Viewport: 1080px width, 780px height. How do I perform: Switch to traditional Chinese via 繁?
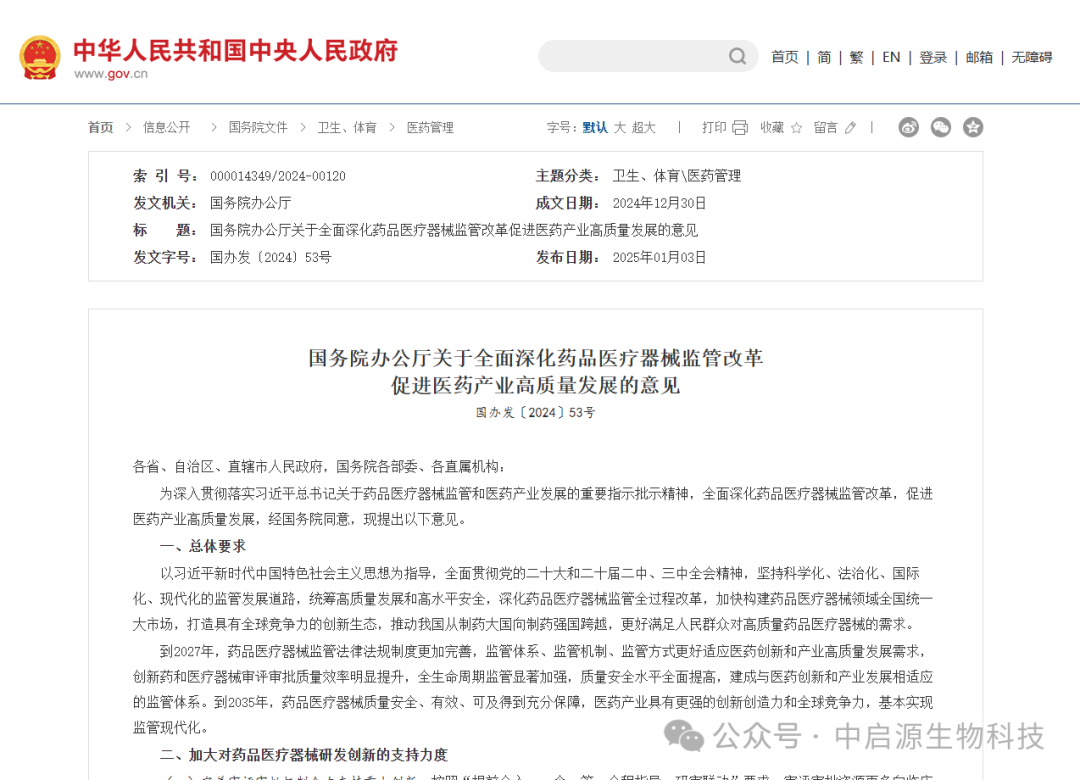click(857, 57)
